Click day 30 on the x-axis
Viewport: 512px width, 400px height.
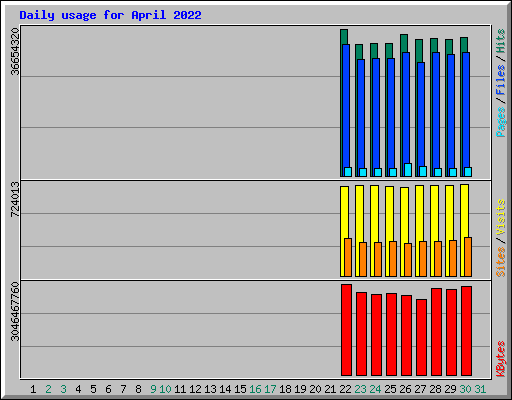coord(465,389)
